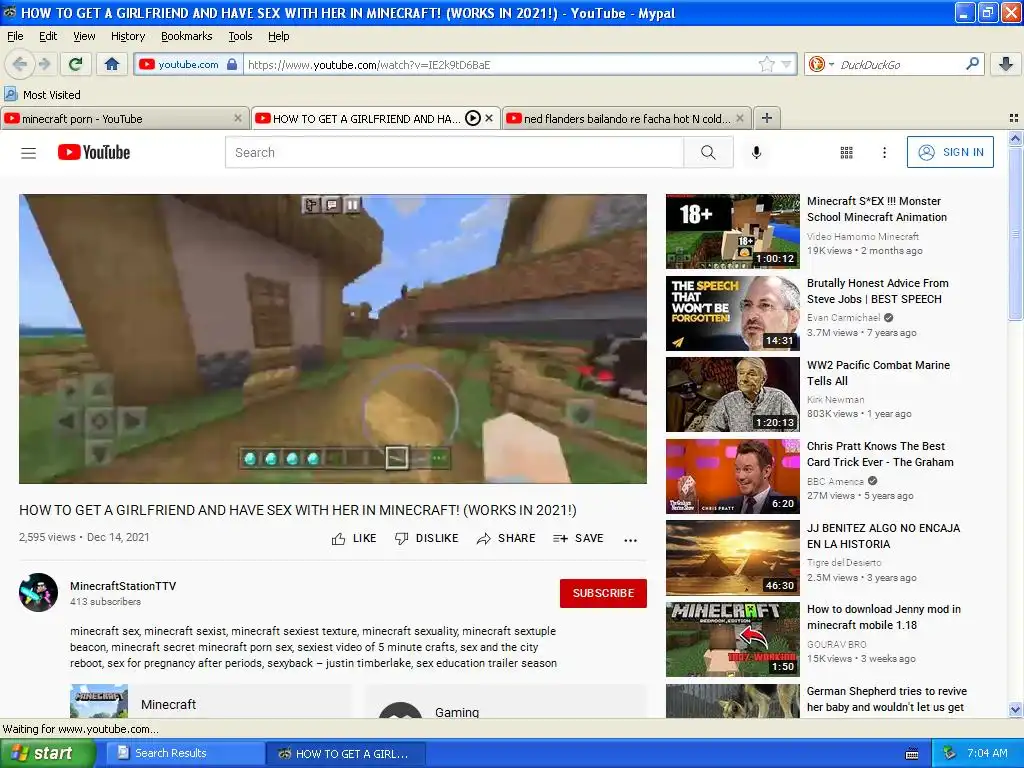The image size is (1024, 768).
Task: Click the SIGN IN button
Action: pyautogui.click(x=950, y=152)
